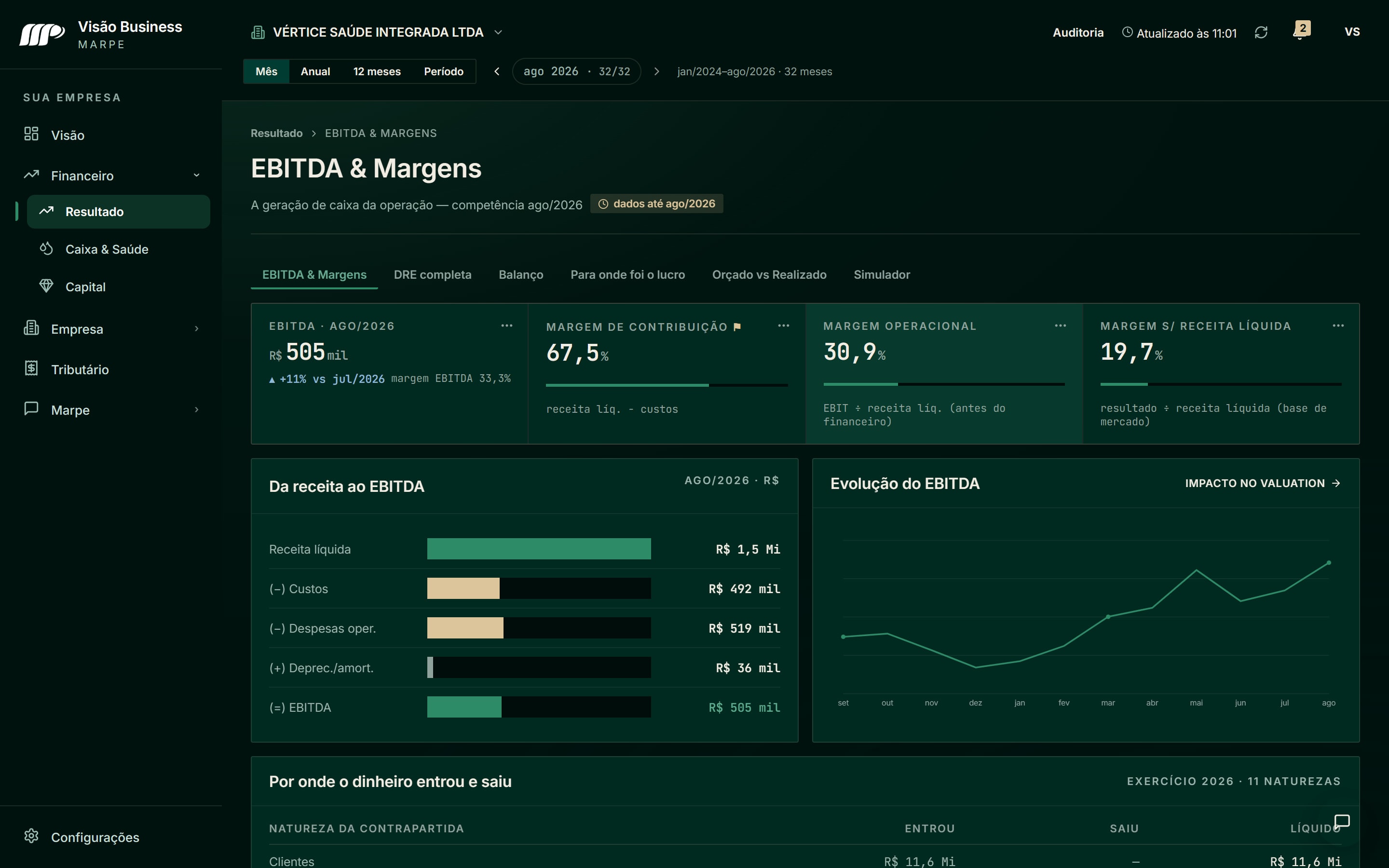Follow the Impacto no Valuation link
Screen dimensions: 1389x868
tap(1263, 483)
